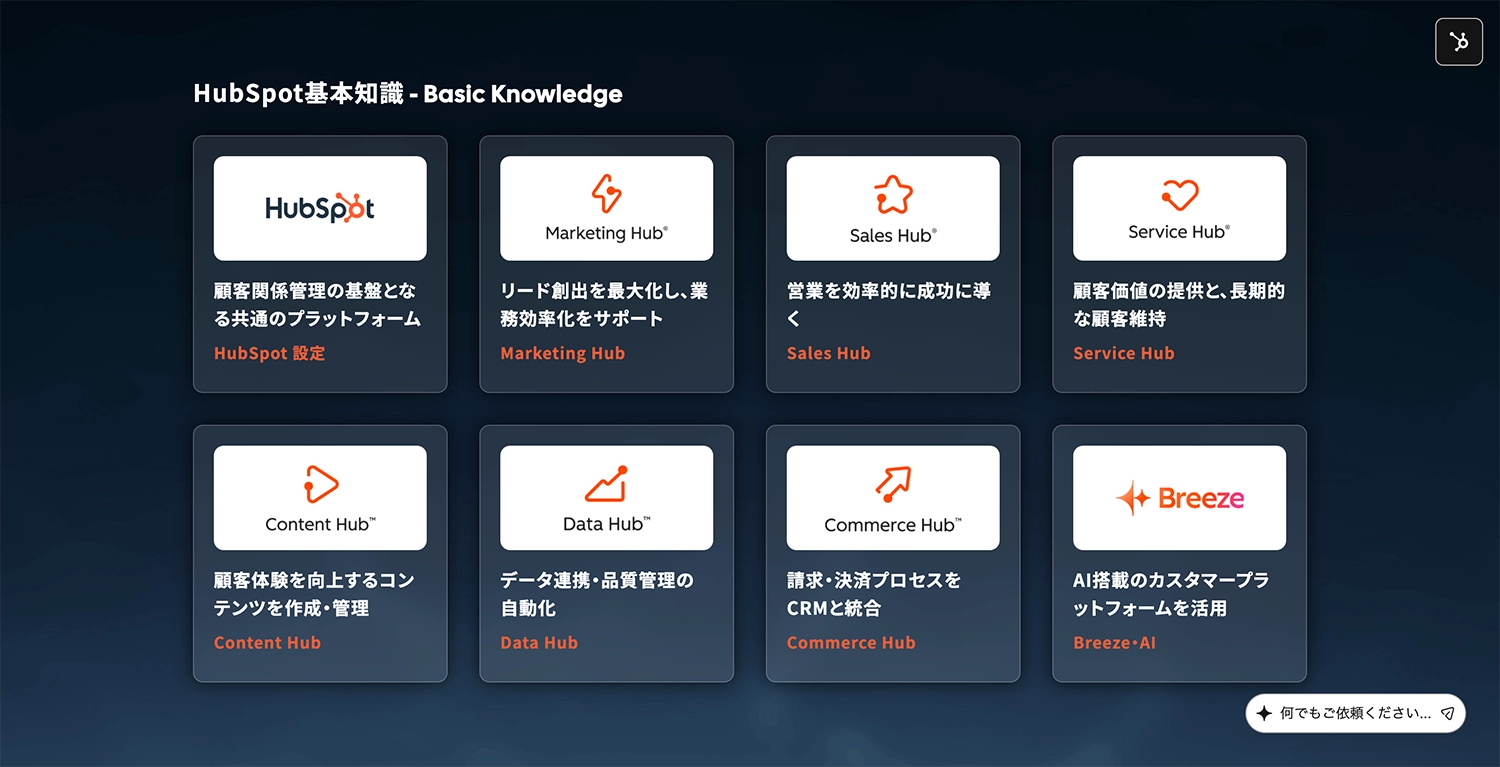Open the HubSpot logo thumbnail
The height and width of the screenshot is (767, 1500).
[x=320, y=208]
